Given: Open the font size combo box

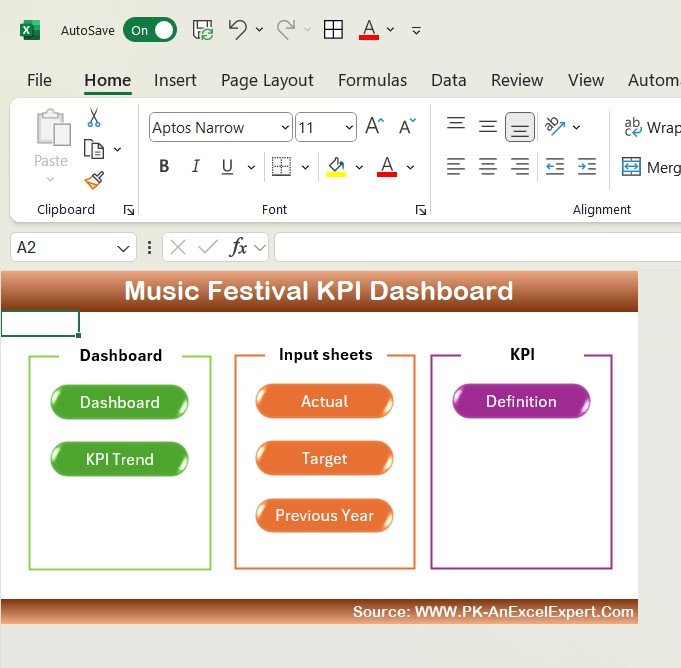Looking at the screenshot, I should (326, 127).
